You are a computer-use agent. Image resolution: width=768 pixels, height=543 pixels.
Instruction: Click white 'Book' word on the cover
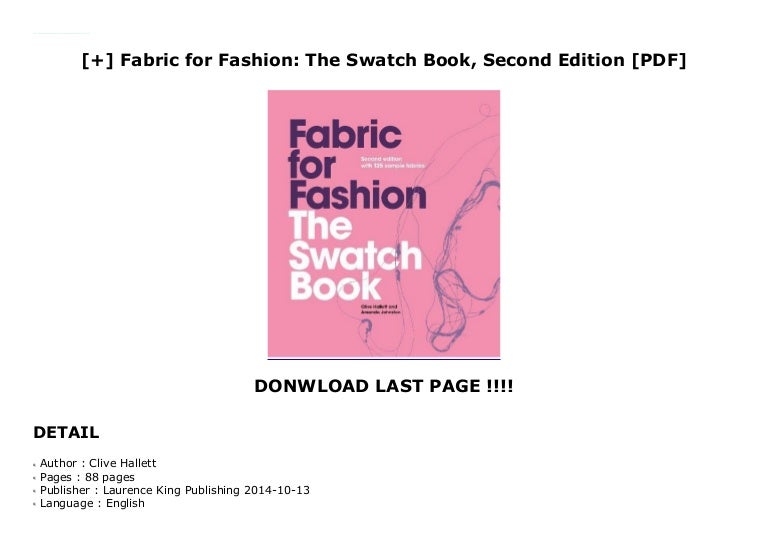[336, 285]
